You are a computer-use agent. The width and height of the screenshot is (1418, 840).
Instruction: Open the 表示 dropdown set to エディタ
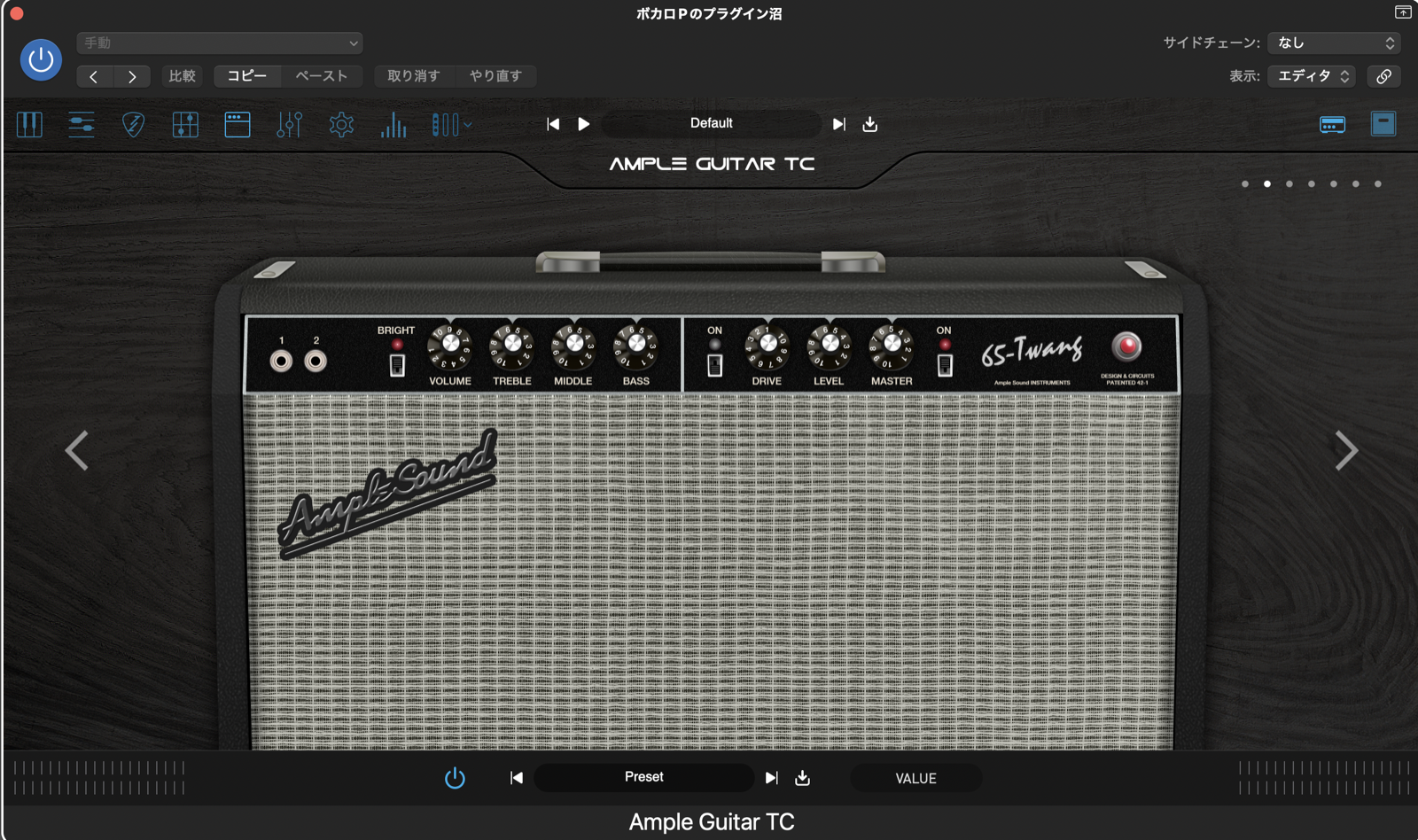pyautogui.click(x=1312, y=76)
